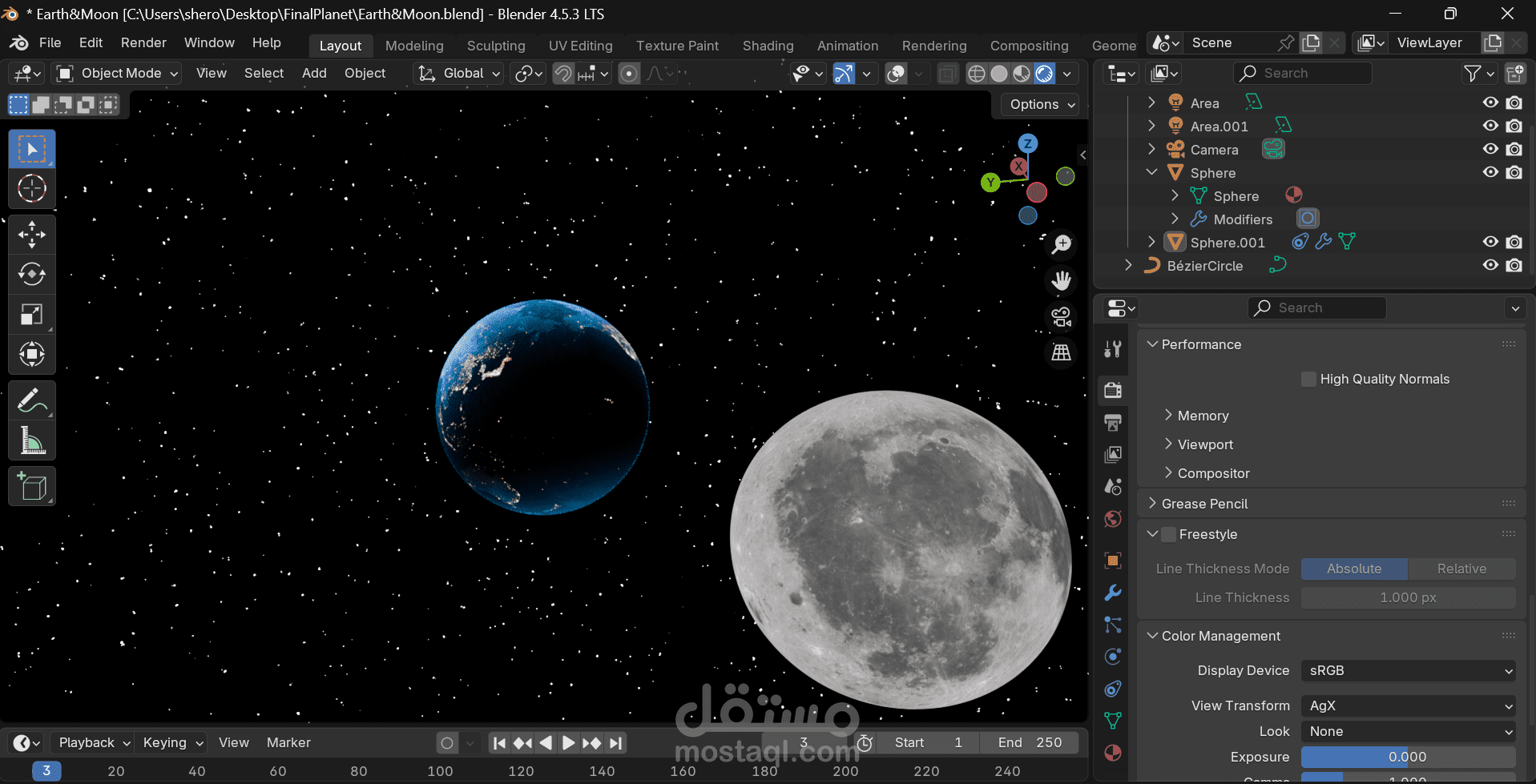Open the Keying popover
The width and height of the screenshot is (1536, 784).
tap(172, 743)
